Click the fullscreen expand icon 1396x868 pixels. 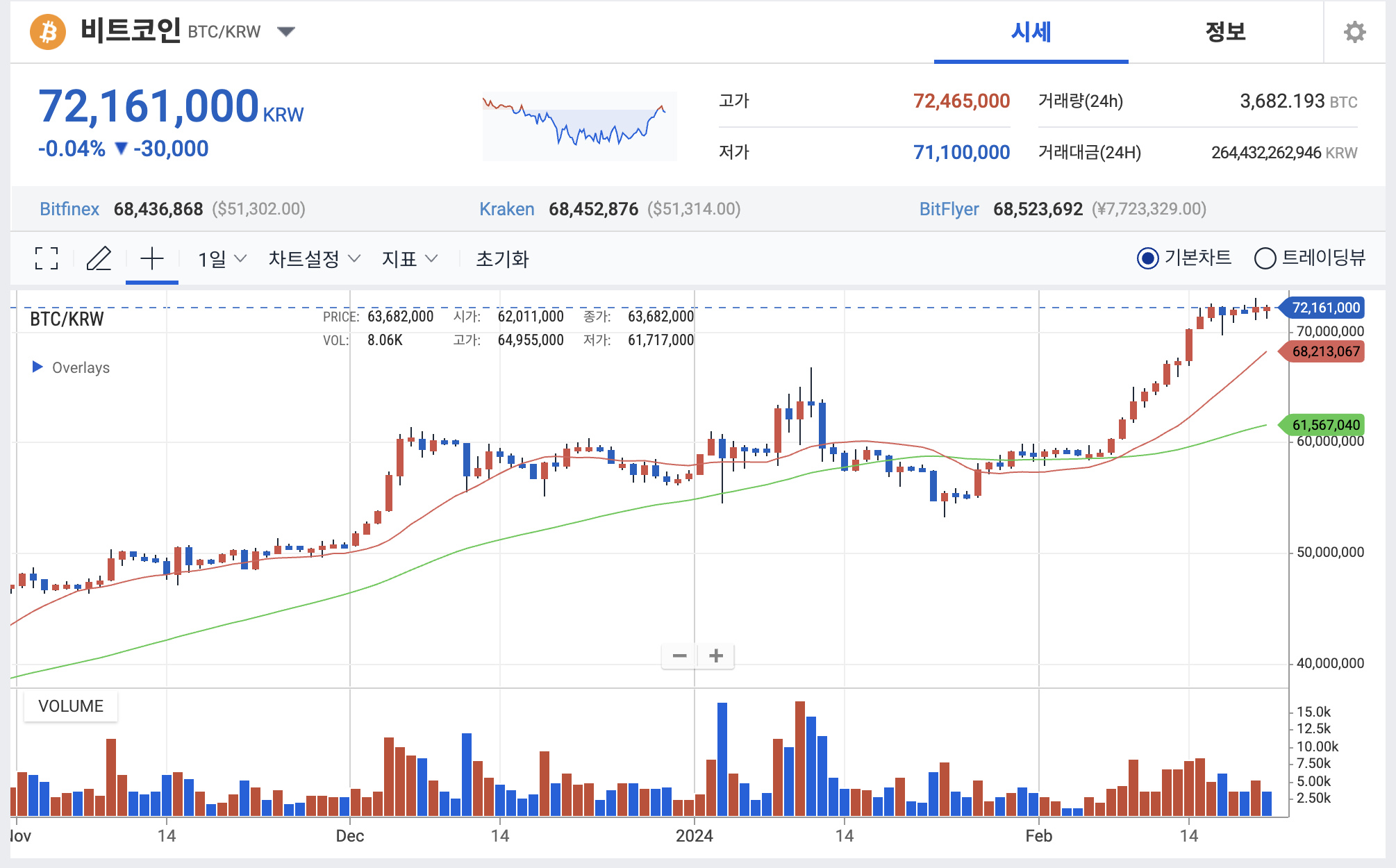coord(47,258)
